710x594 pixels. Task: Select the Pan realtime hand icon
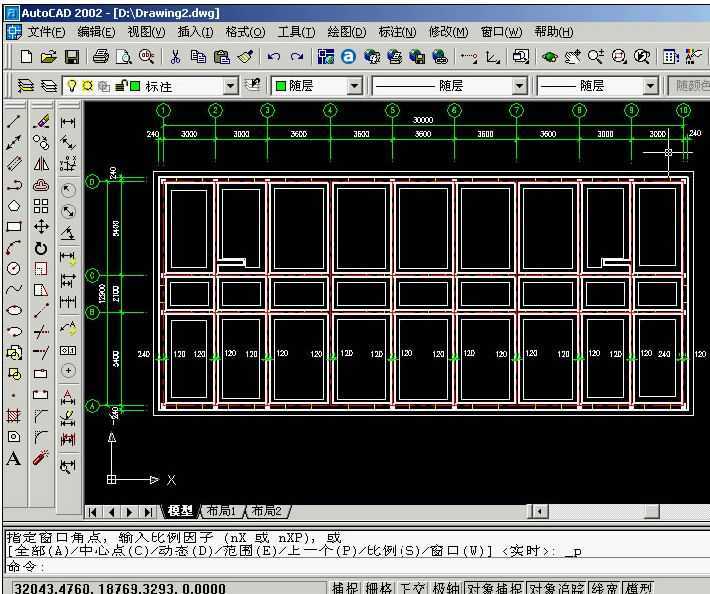pos(573,57)
